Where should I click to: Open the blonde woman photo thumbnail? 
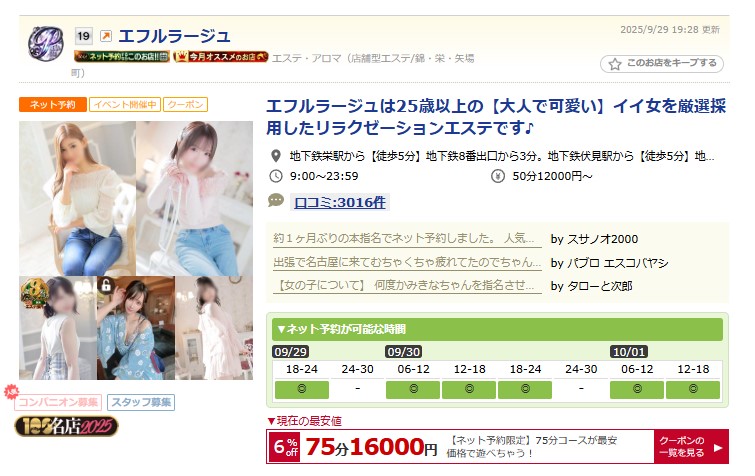click(78, 198)
